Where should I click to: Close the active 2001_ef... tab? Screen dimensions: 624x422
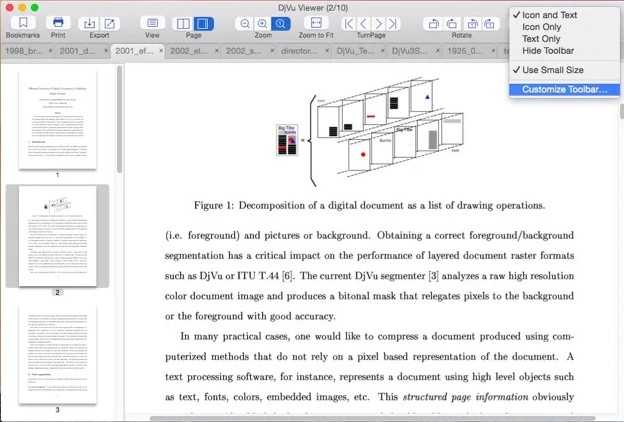161,51
